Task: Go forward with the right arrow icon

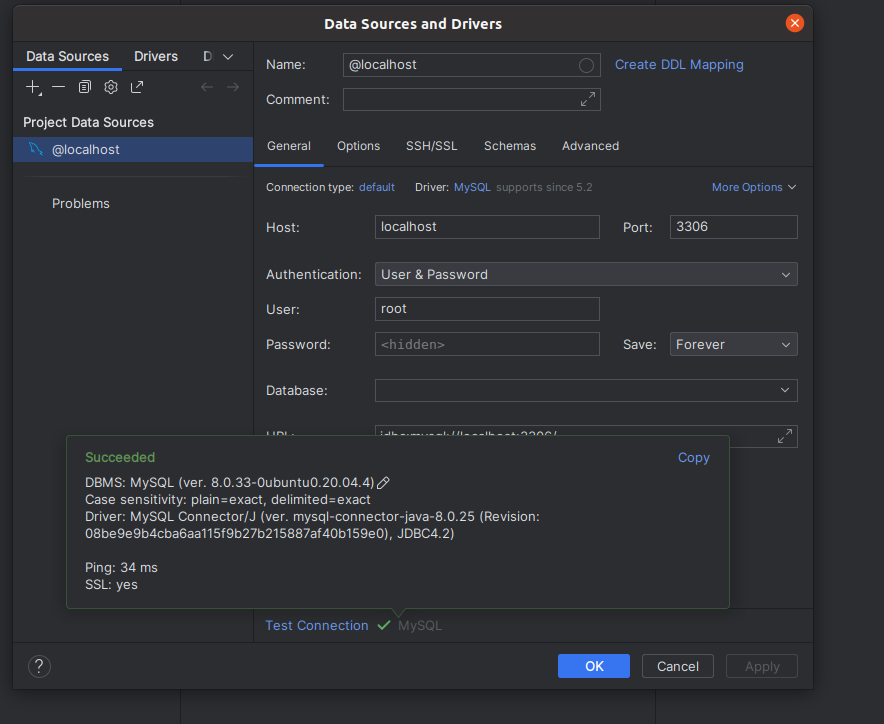Action: [x=233, y=87]
